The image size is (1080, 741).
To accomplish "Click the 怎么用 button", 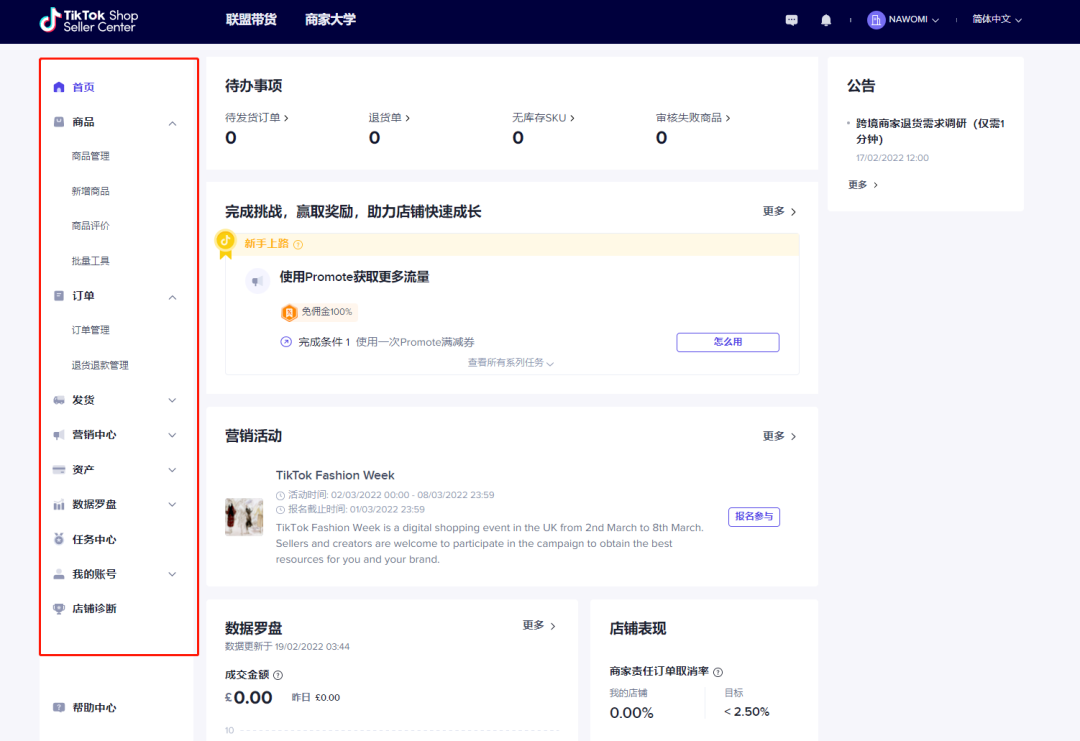I will [728, 342].
